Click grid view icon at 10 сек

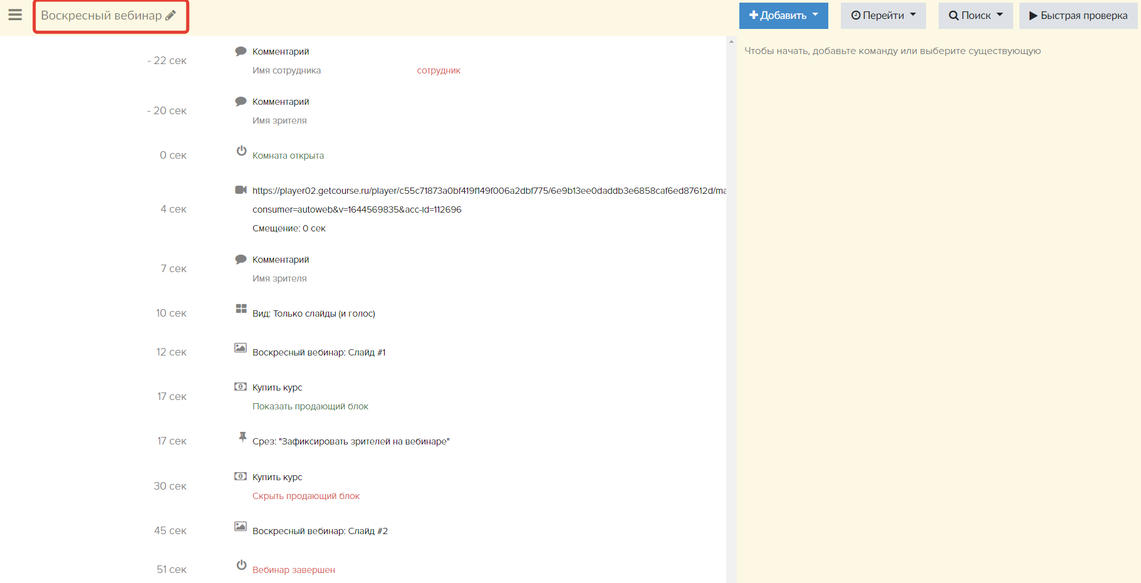(x=242, y=309)
